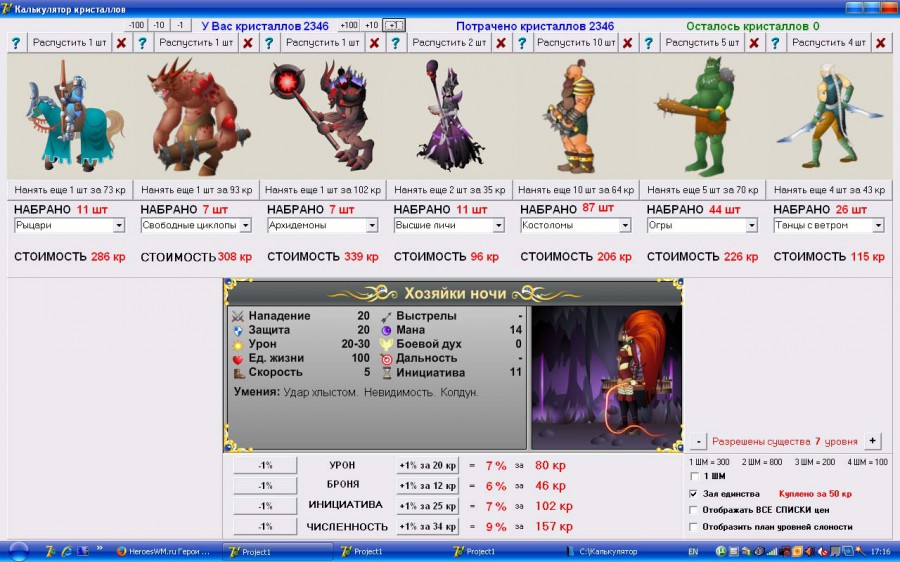Subtract 100 crystals with the -100 button
900x562 pixels.
[x=136, y=25]
